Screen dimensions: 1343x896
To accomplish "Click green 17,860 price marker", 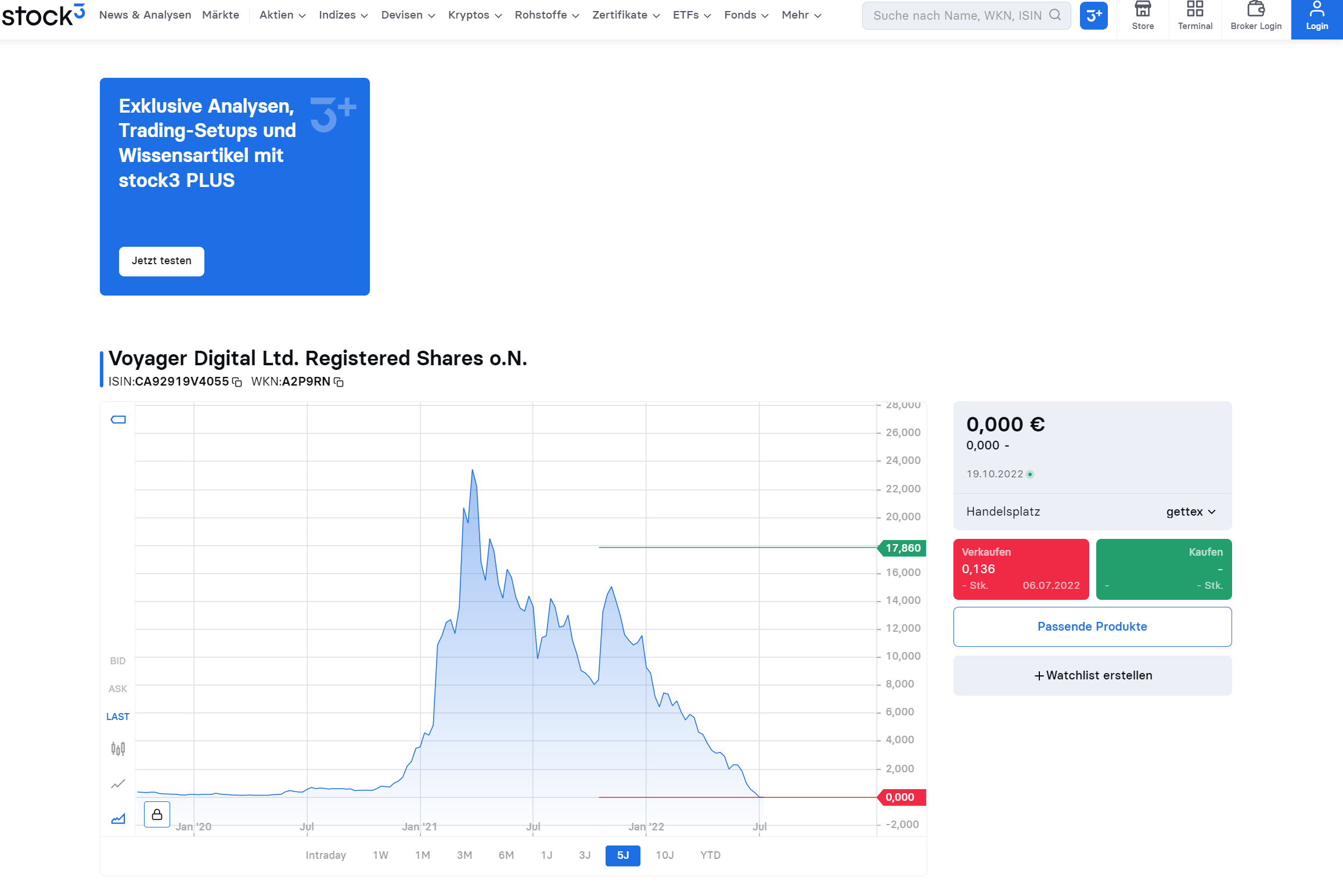I will (x=903, y=548).
